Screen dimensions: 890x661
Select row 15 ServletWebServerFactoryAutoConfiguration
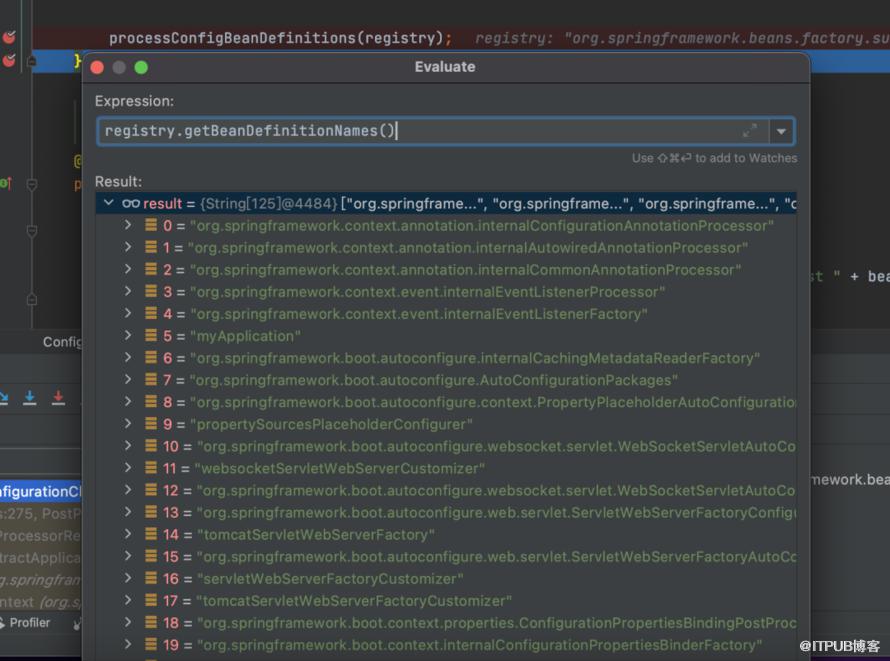click(x=446, y=557)
